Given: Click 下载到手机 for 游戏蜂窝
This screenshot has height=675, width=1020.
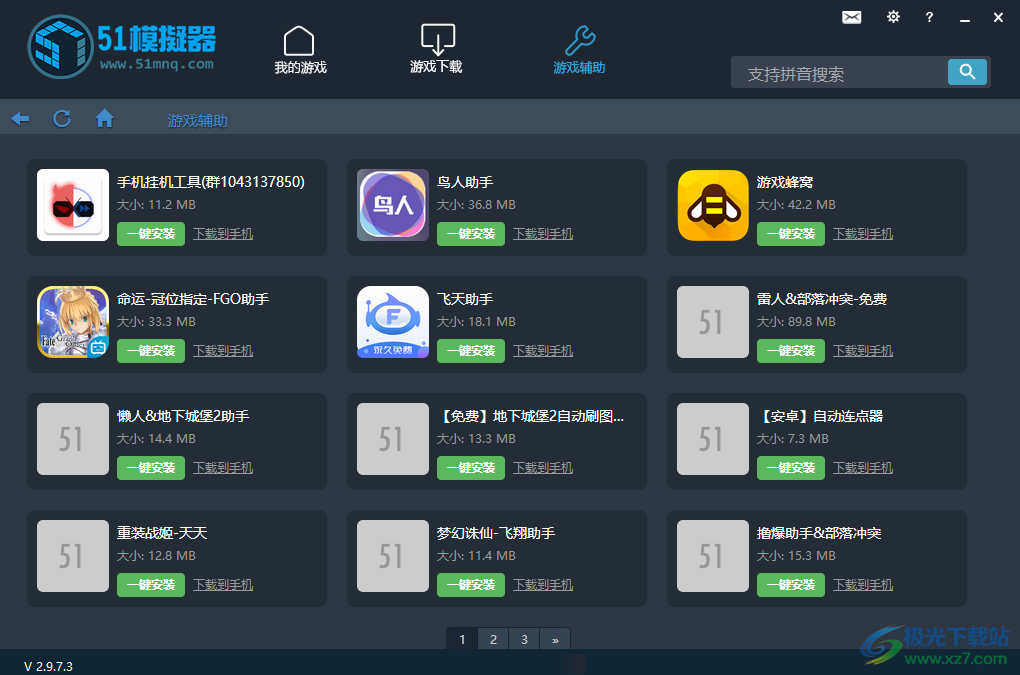Looking at the screenshot, I should (x=863, y=234).
